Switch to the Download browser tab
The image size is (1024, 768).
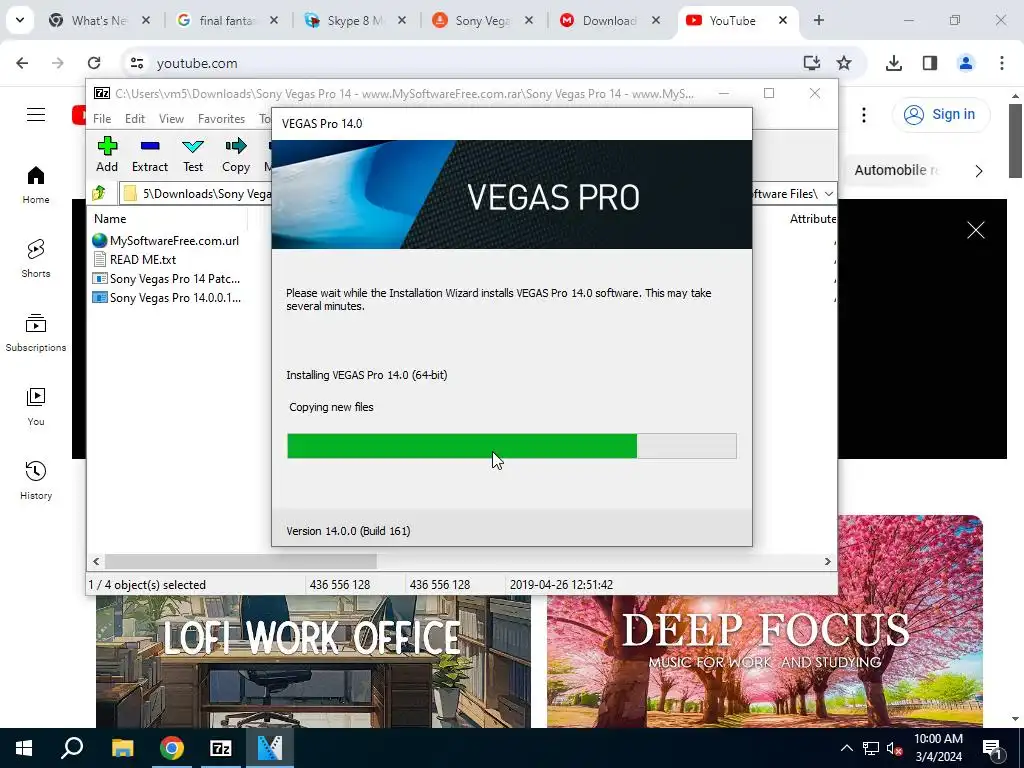[609, 21]
